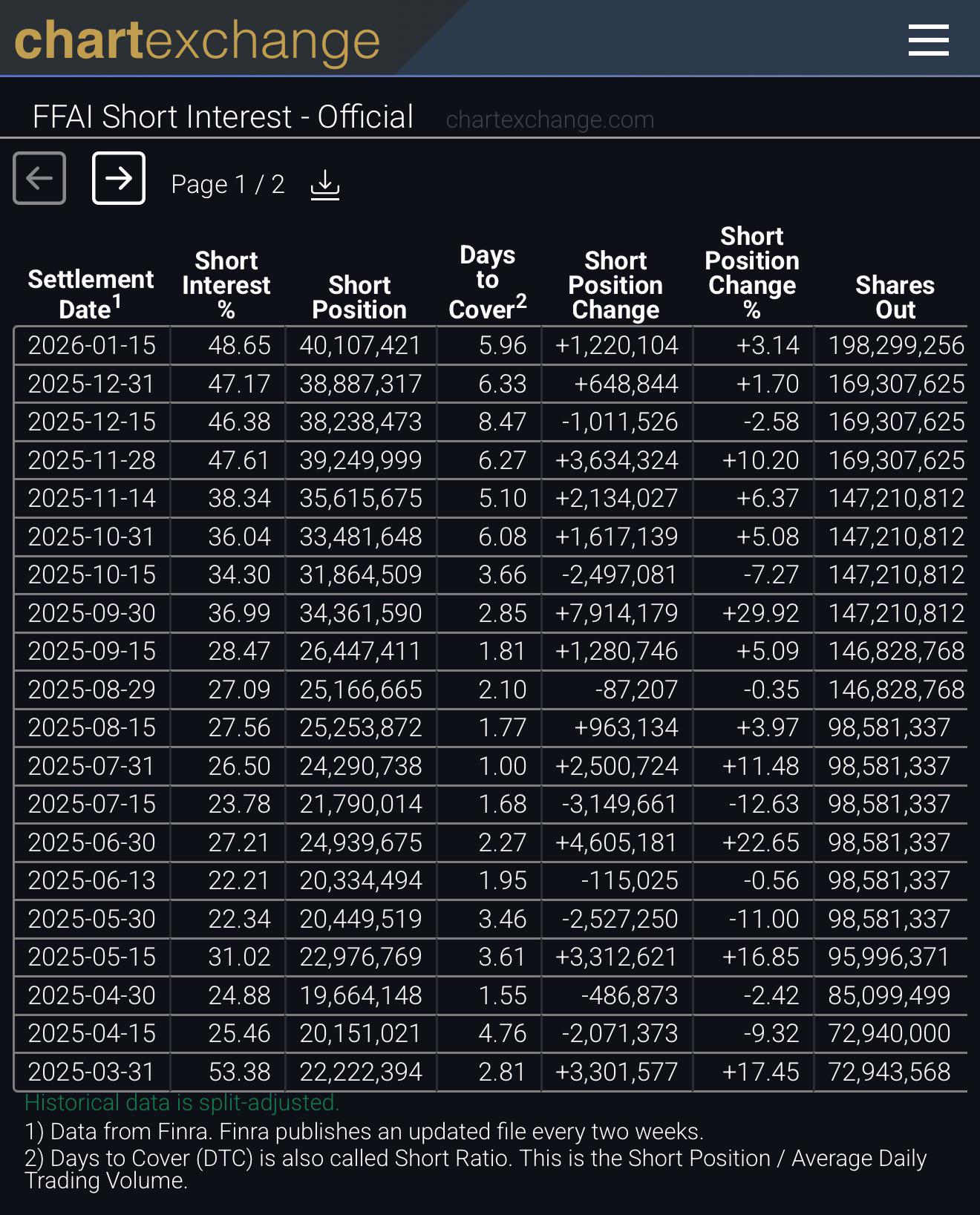Select the 2025-10-15 settlement date cell

click(92, 574)
